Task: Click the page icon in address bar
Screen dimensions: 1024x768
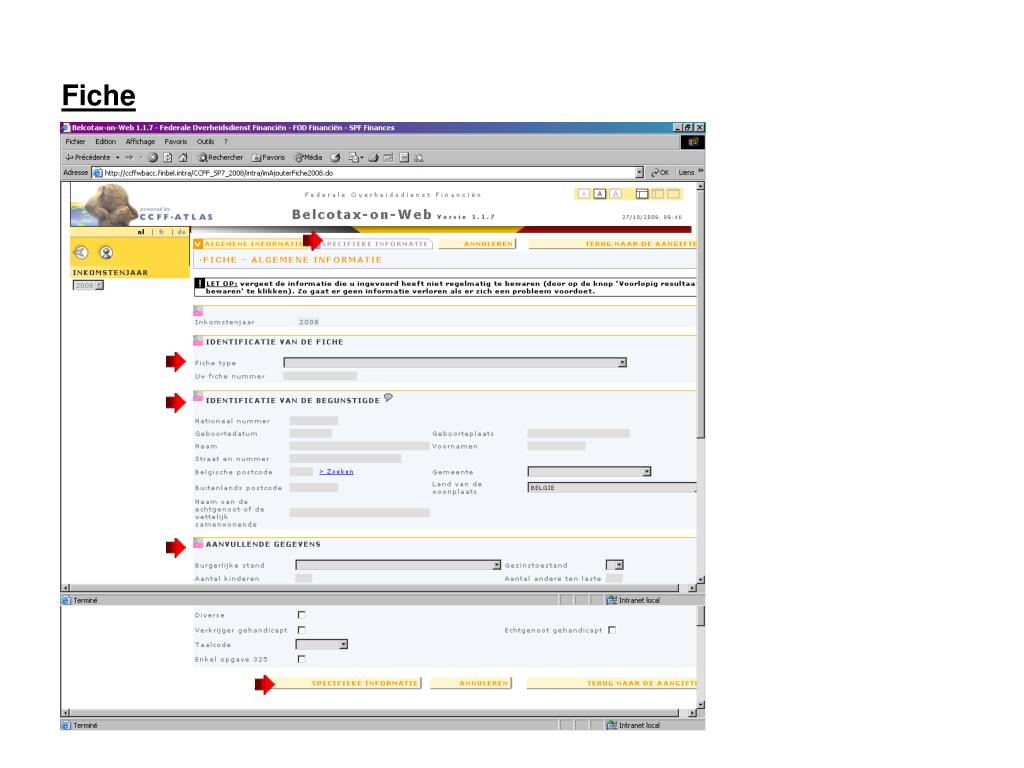Action: tap(98, 173)
